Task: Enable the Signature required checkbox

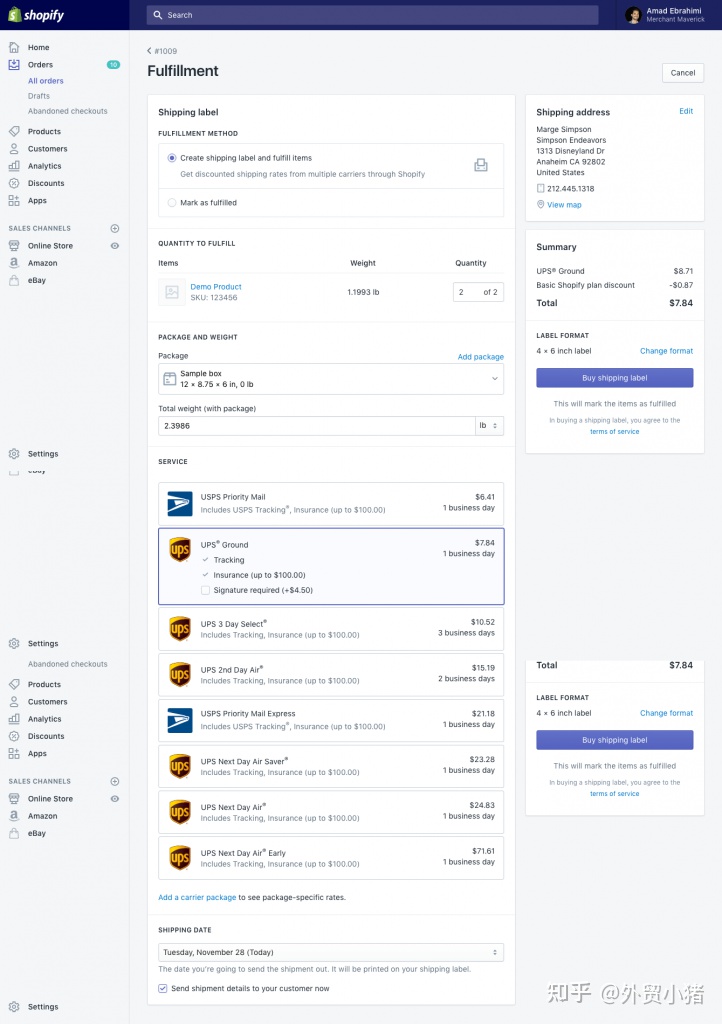Action: click(x=205, y=590)
